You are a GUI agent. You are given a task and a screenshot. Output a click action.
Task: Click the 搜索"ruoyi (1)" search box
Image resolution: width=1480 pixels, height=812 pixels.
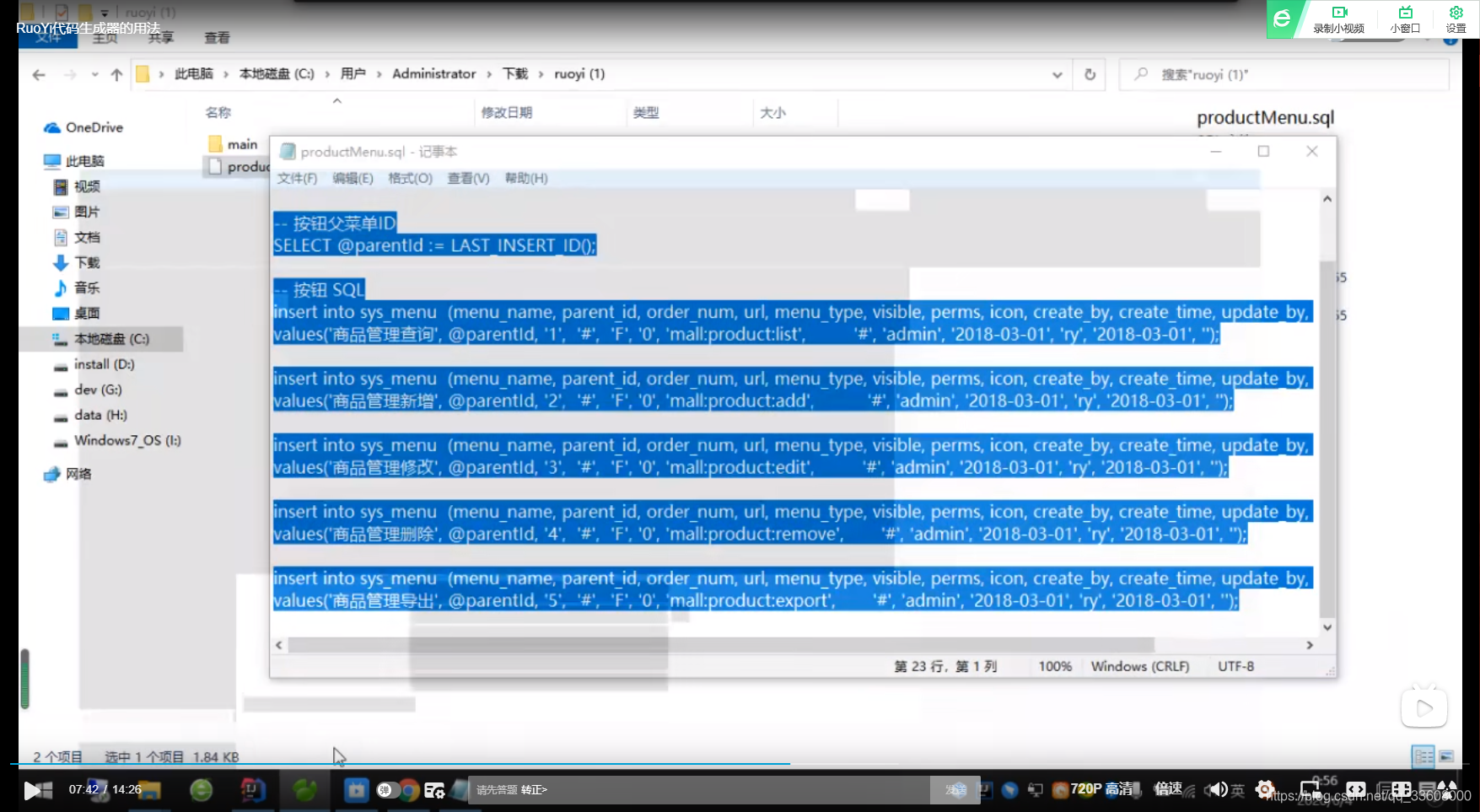(x=1284, y=74)
